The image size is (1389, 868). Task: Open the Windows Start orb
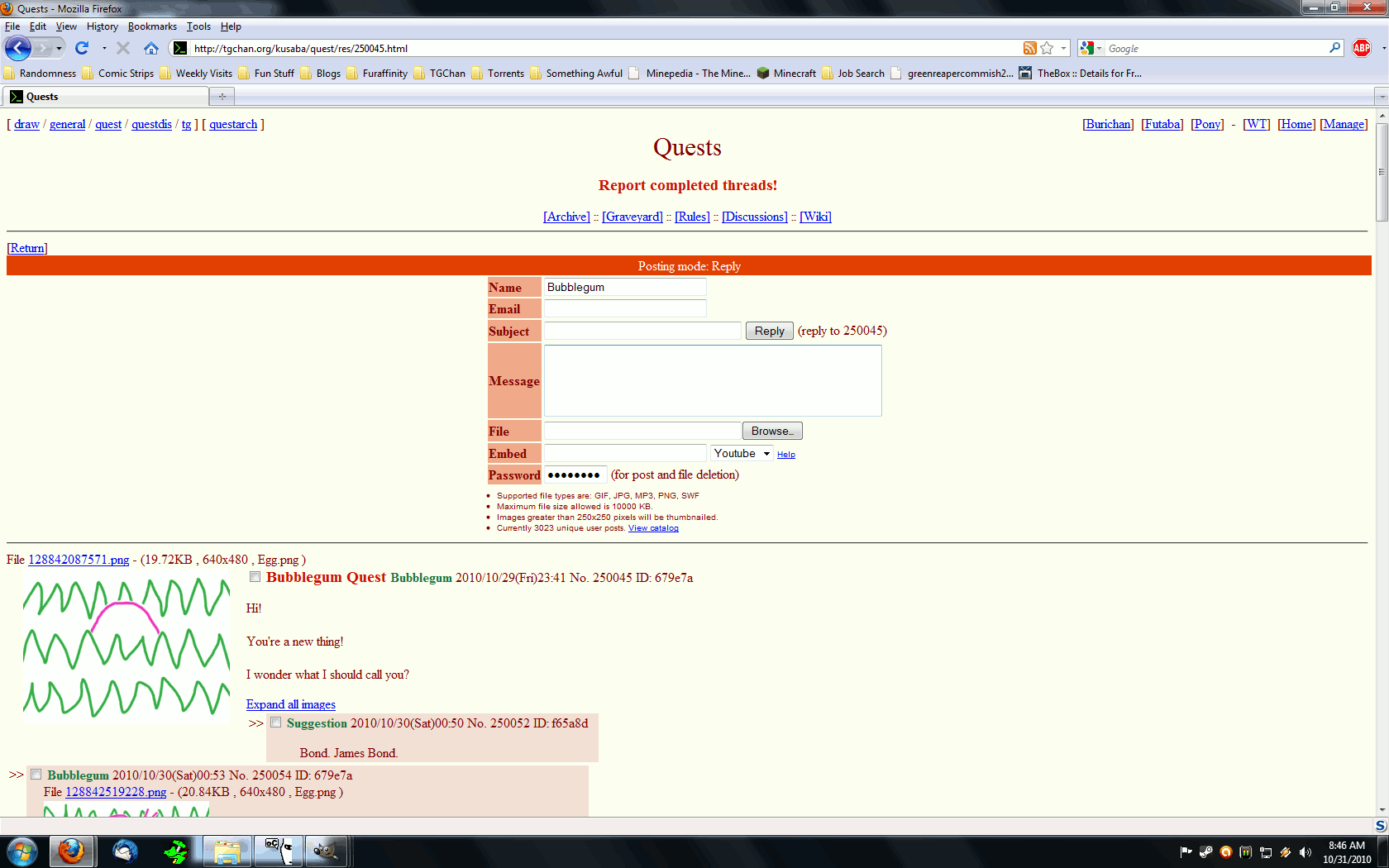point(21,851)
